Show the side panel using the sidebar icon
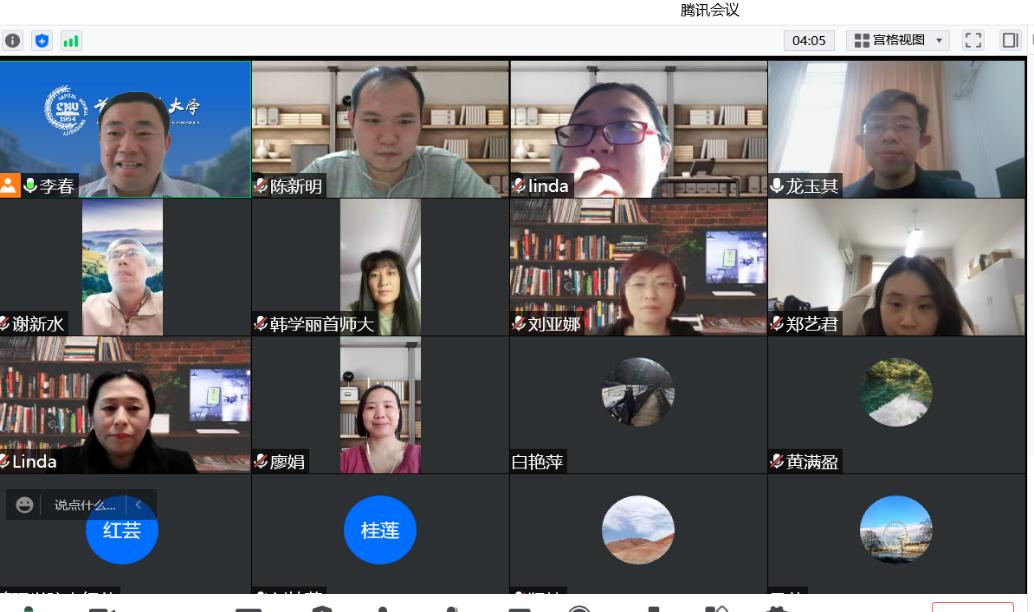The width and height of the screenshot is (1034, 612). click(x=1010, y=41)
